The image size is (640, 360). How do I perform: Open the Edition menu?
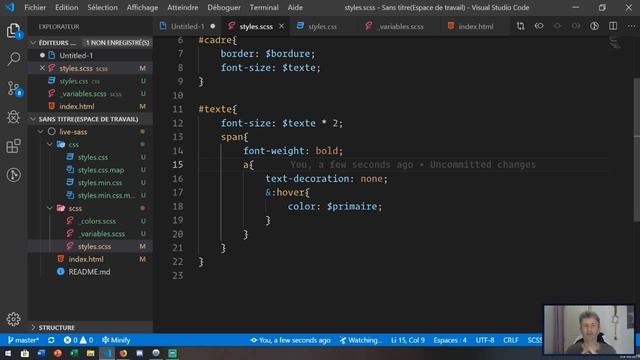pos(67,7)
